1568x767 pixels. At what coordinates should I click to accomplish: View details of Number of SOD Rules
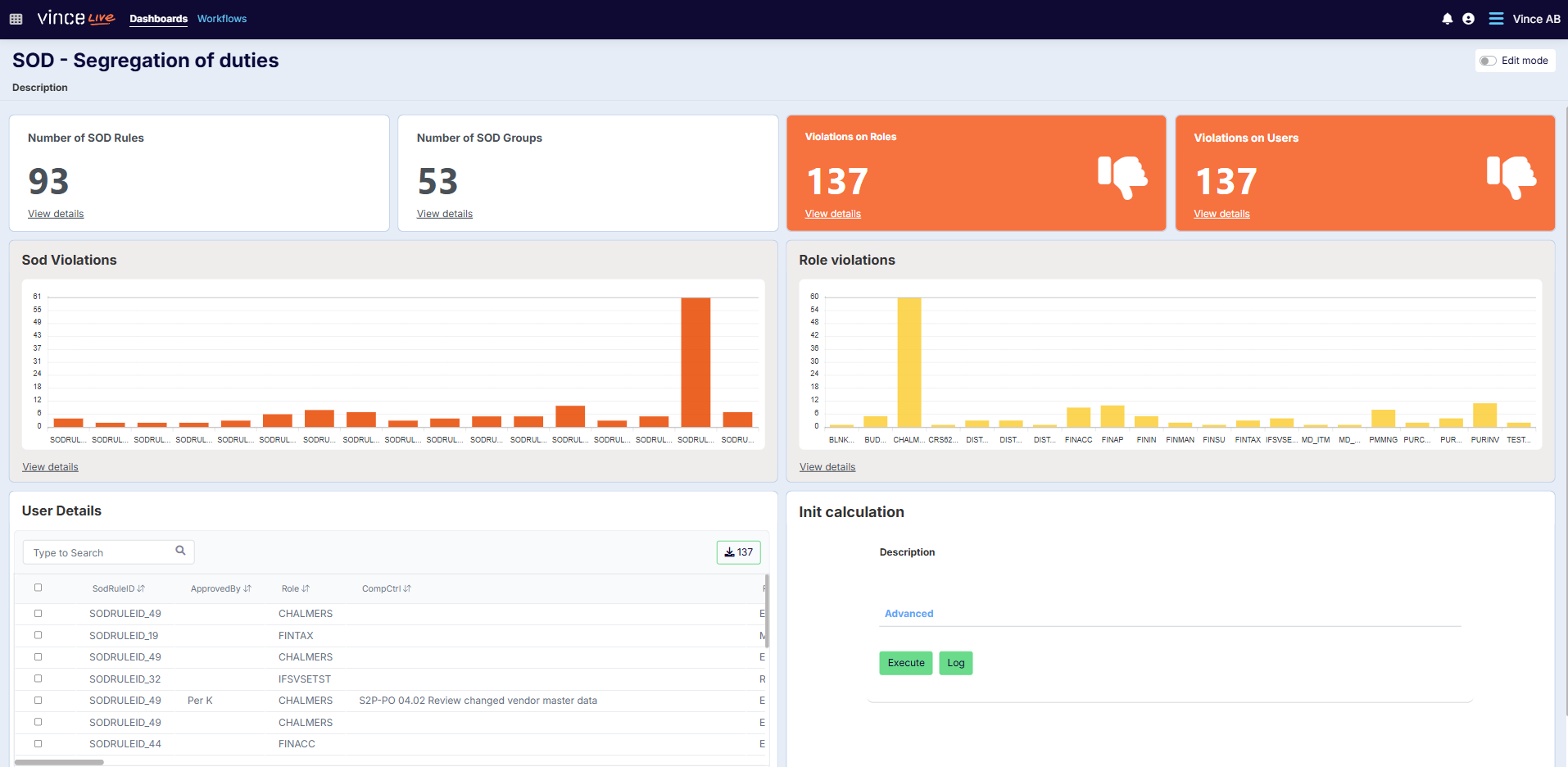pos(56,214)
